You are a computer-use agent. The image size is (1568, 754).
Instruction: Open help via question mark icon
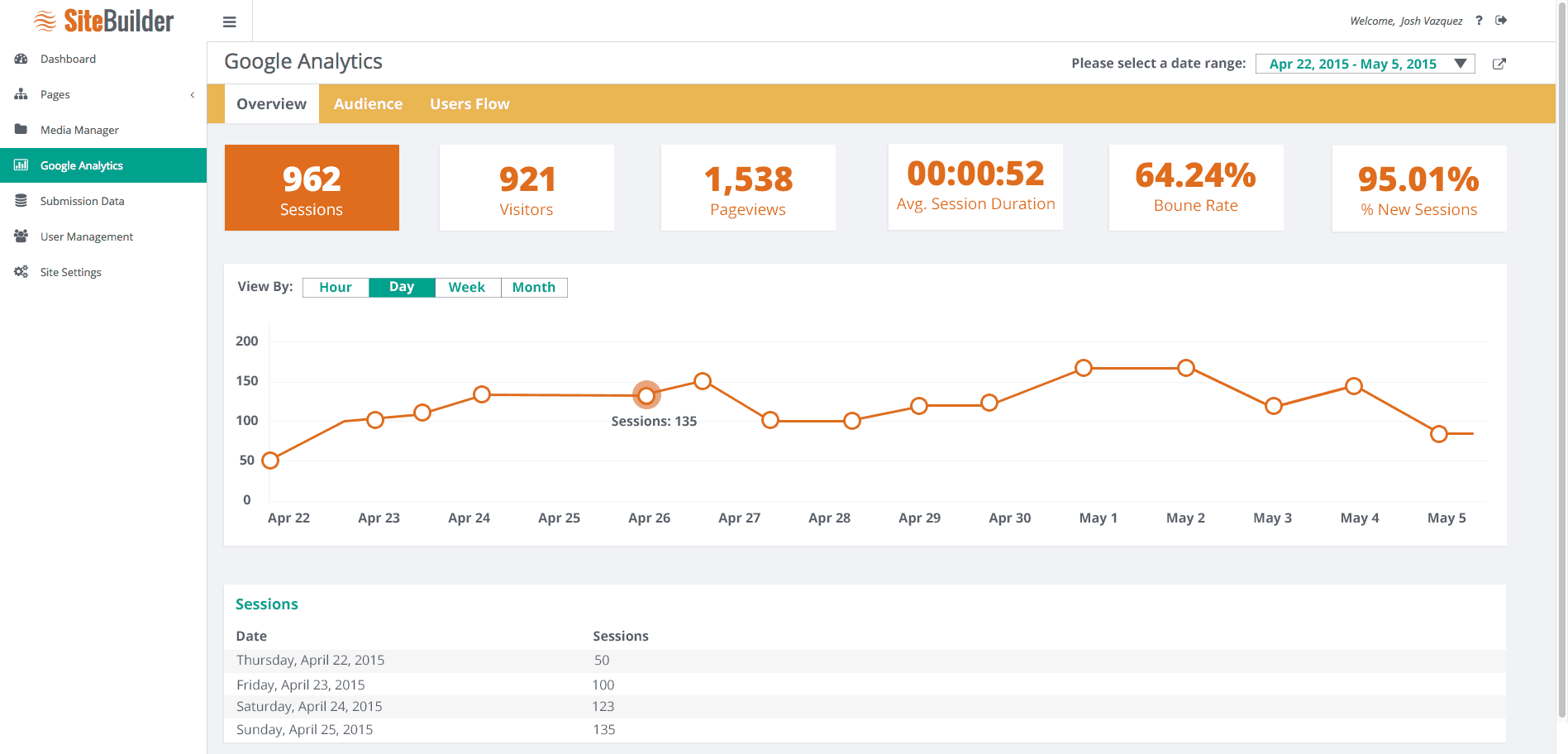[x=1479, y=21]
